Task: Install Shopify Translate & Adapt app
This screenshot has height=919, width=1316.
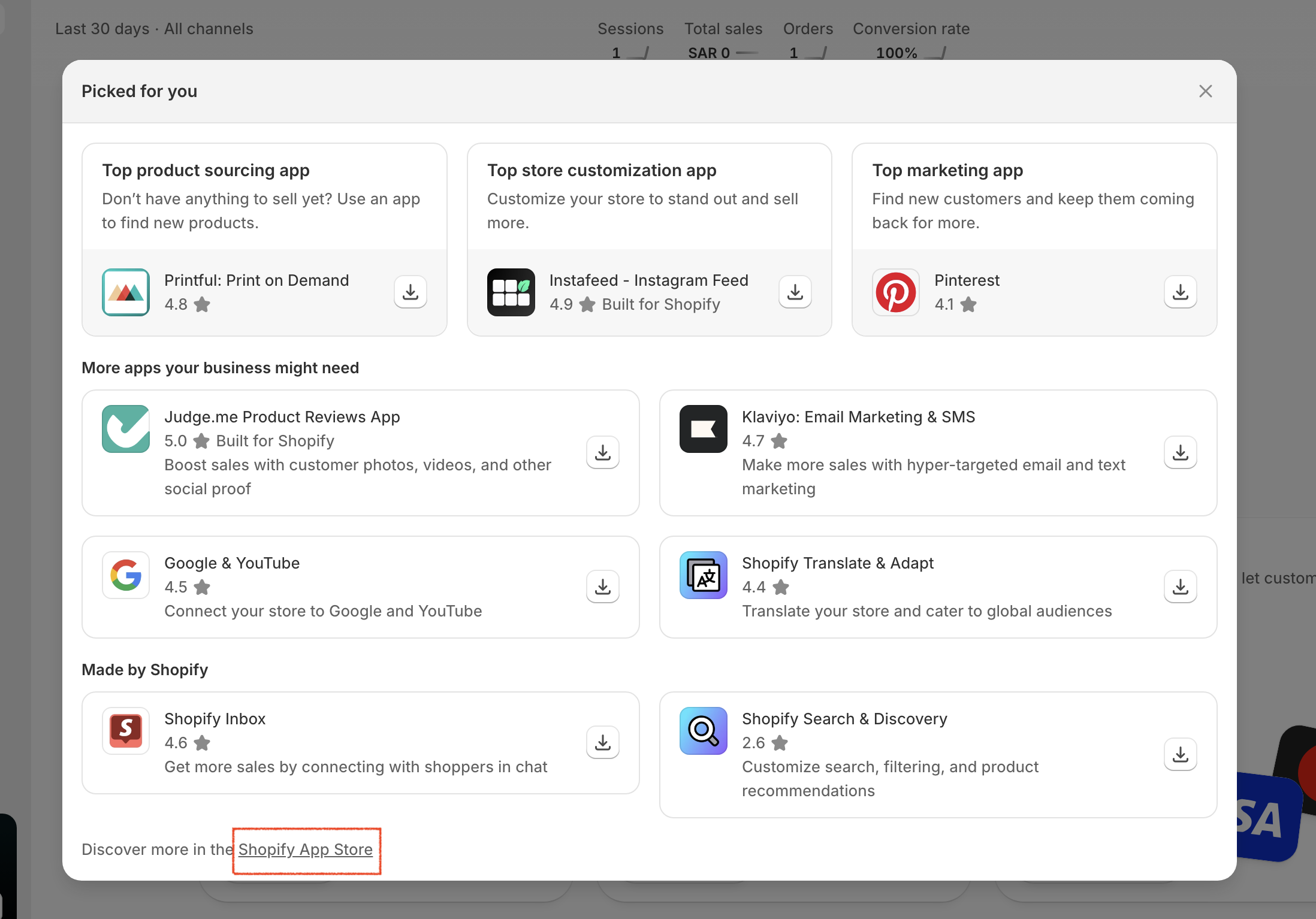Action: point(1181,587)
